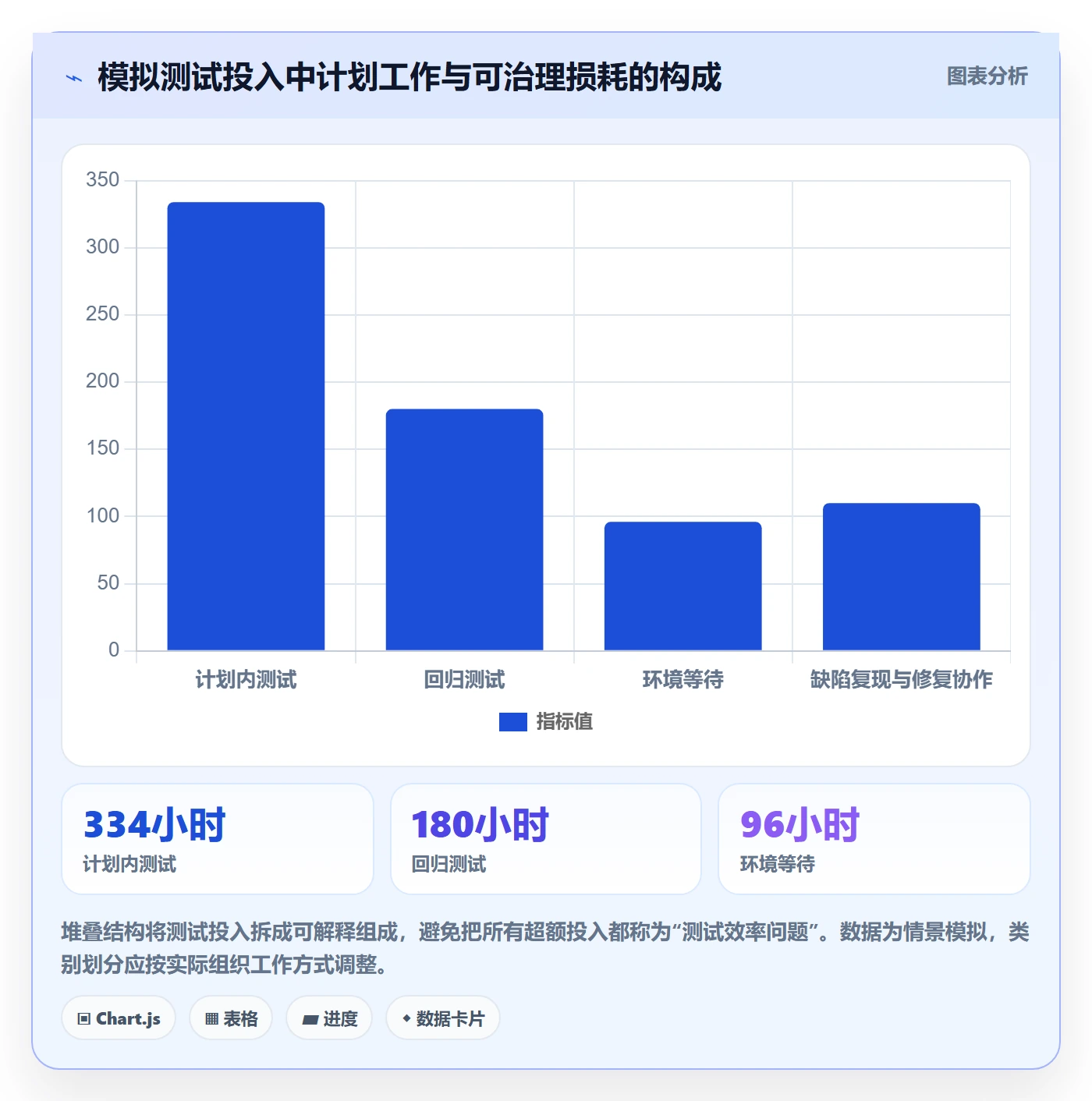1092x1101 pixels.
Task: Open the 334小时 data card
Action: pyautogui.click(x=218, y=839)
